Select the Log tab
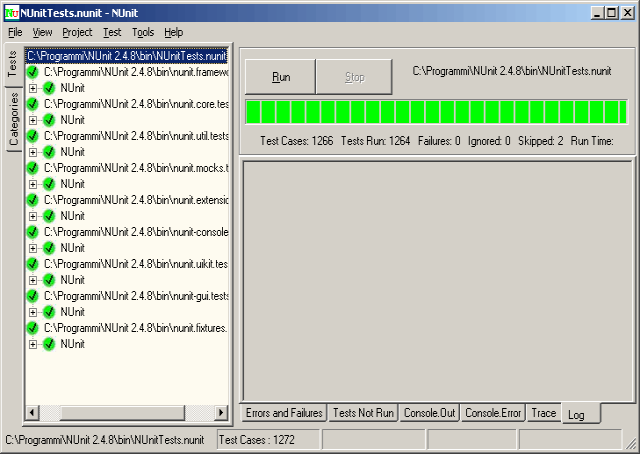 pos(581,414)
